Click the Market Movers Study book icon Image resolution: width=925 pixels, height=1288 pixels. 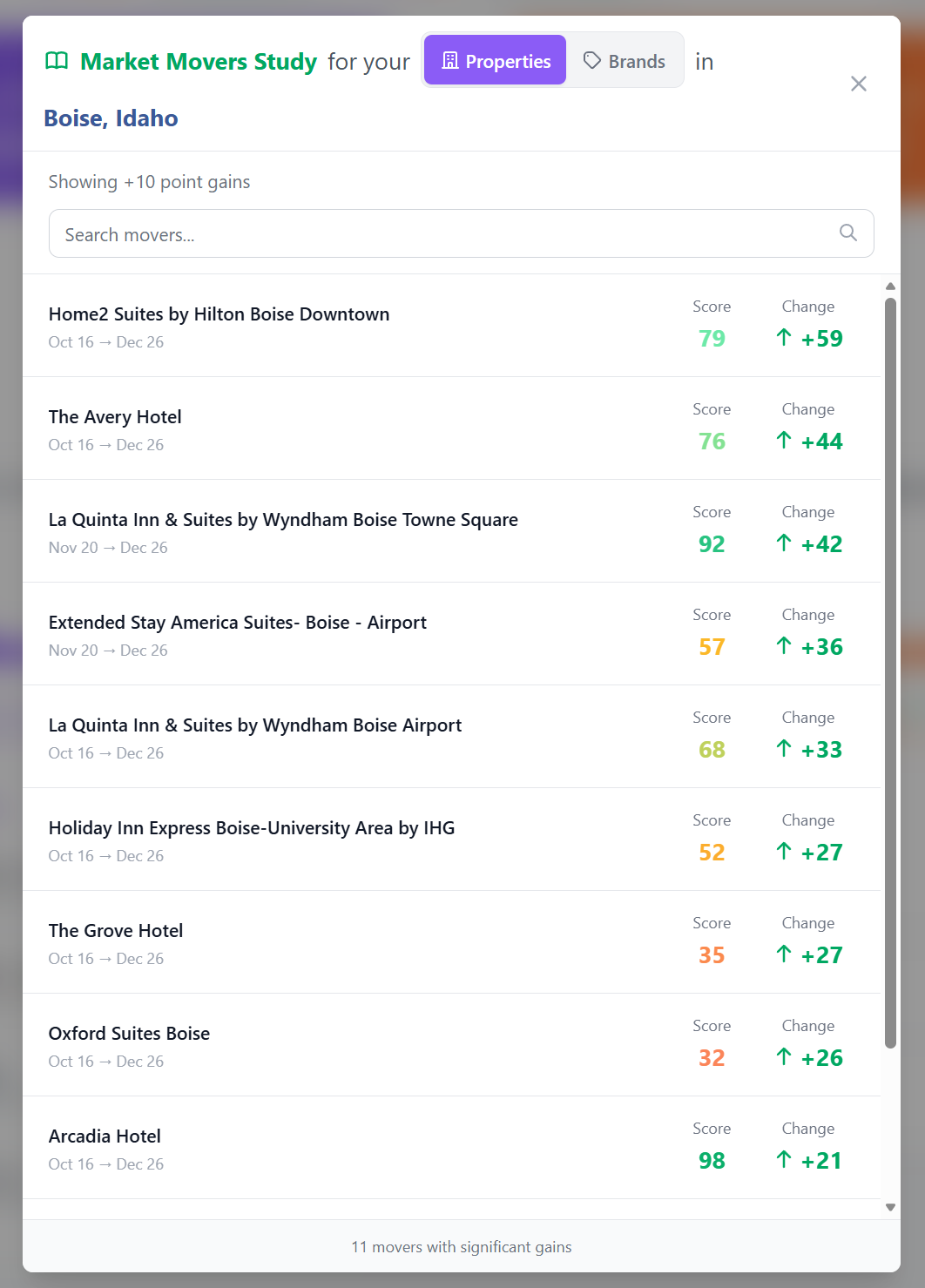[57, 61]
